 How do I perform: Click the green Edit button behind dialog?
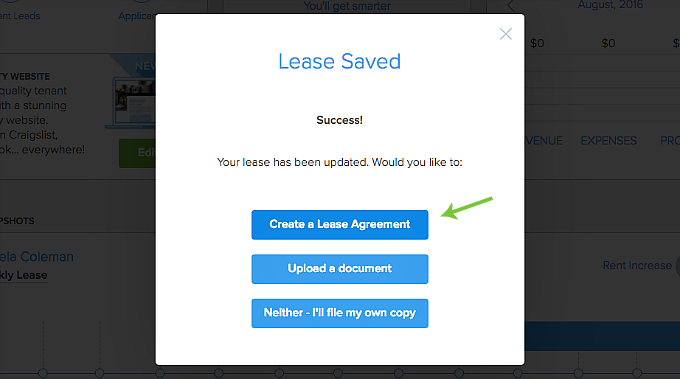pyautogui.click(x=137, y=153)
